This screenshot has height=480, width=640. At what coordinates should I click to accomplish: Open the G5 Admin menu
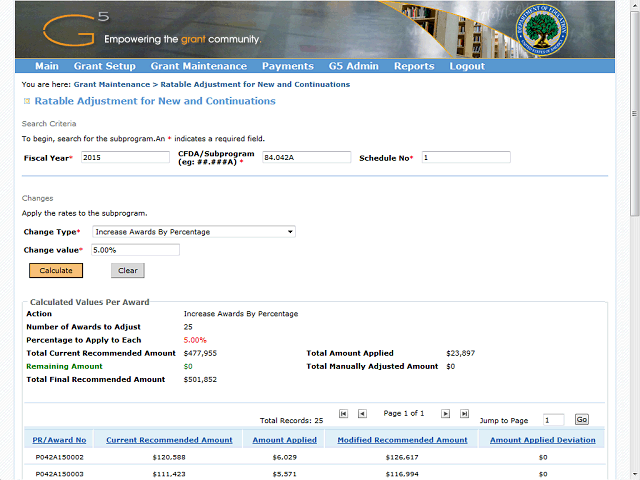click(353, 66)
